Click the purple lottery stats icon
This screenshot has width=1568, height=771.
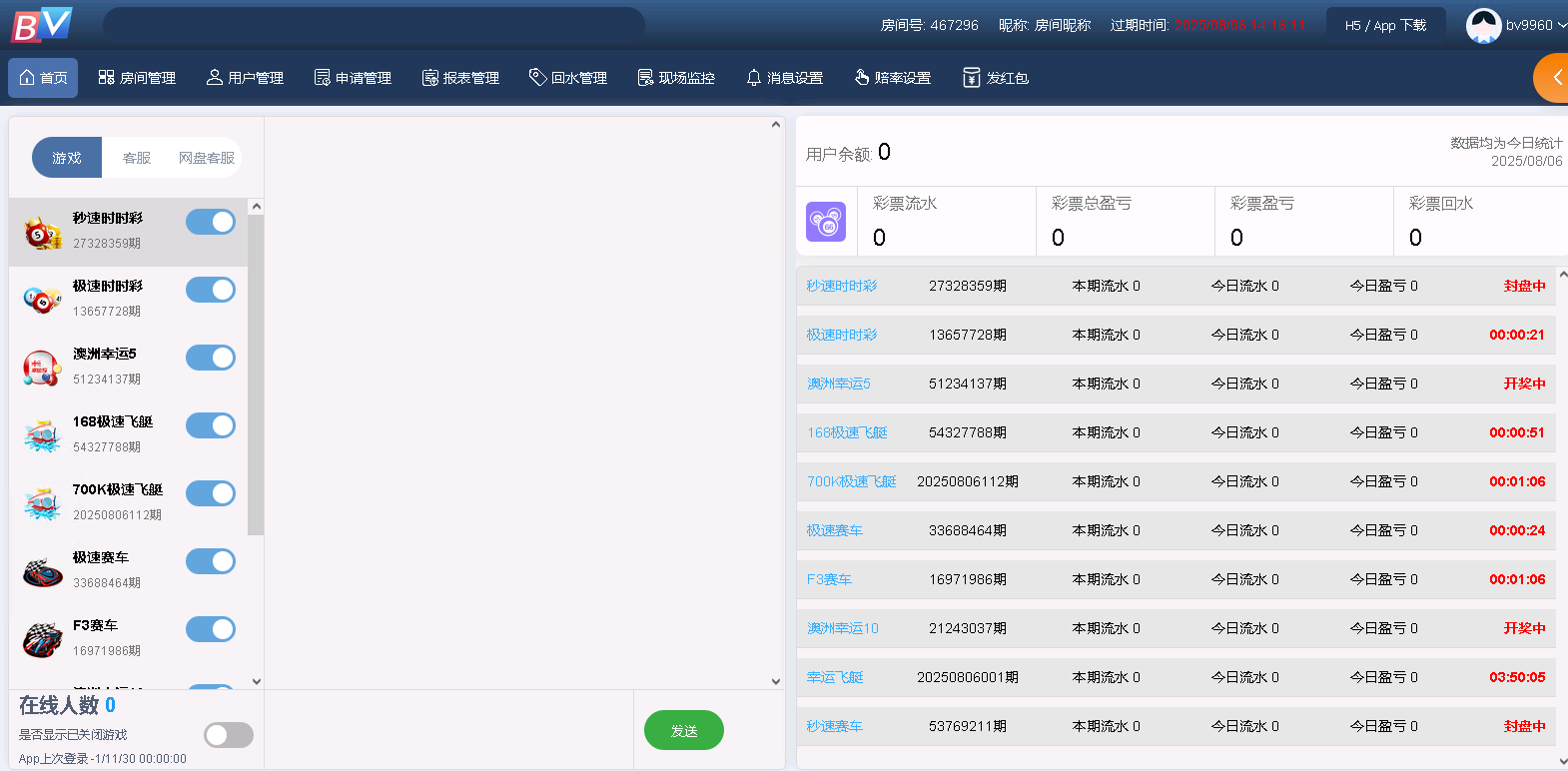click(826, 222)
